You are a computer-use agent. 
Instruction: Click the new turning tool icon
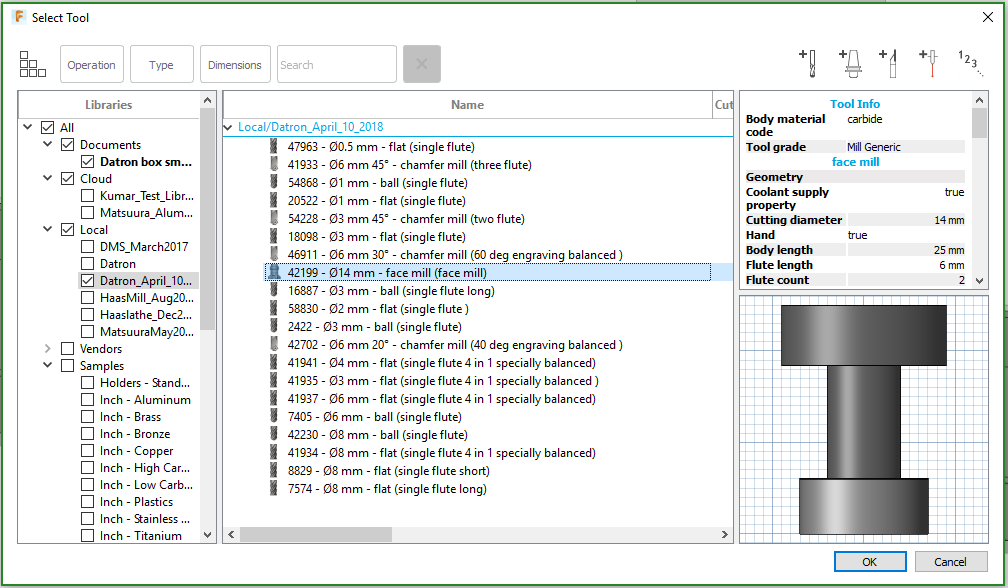point(888,64)
